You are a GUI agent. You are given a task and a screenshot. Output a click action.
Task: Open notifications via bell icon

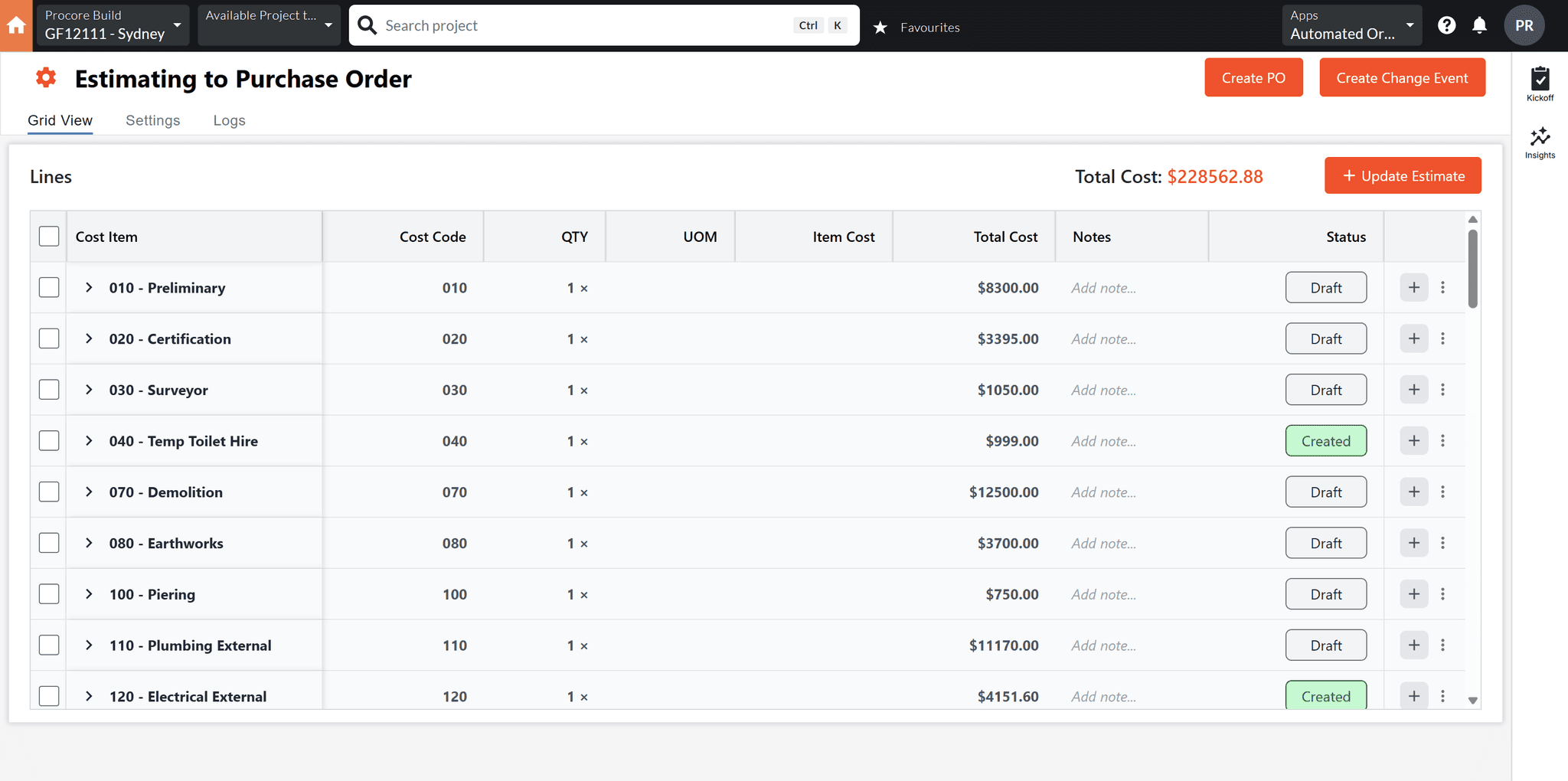1479,25
